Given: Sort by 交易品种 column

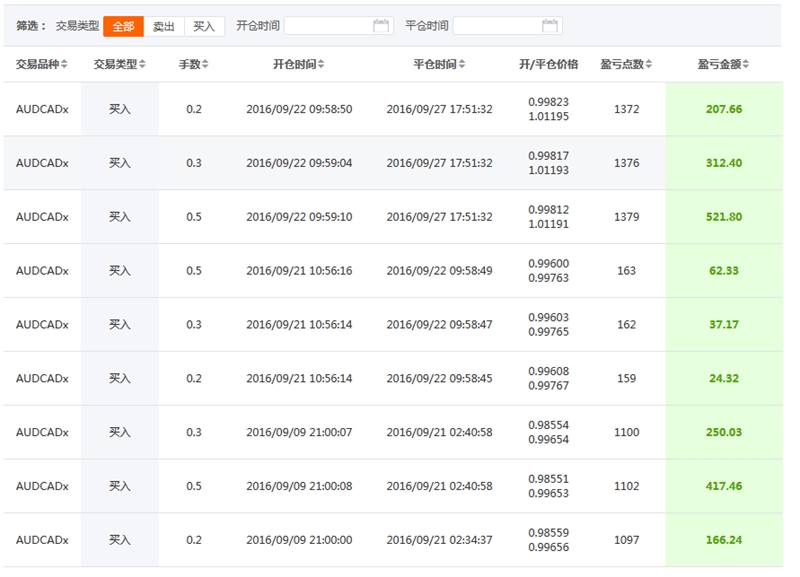Looking at the screenshot, I should [41, 64].
